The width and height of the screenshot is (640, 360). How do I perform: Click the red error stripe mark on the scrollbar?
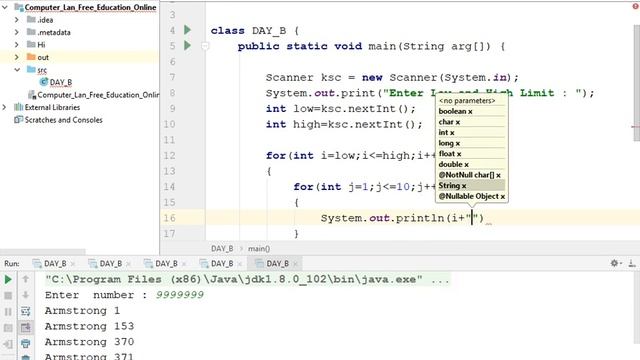click(636, 127)
